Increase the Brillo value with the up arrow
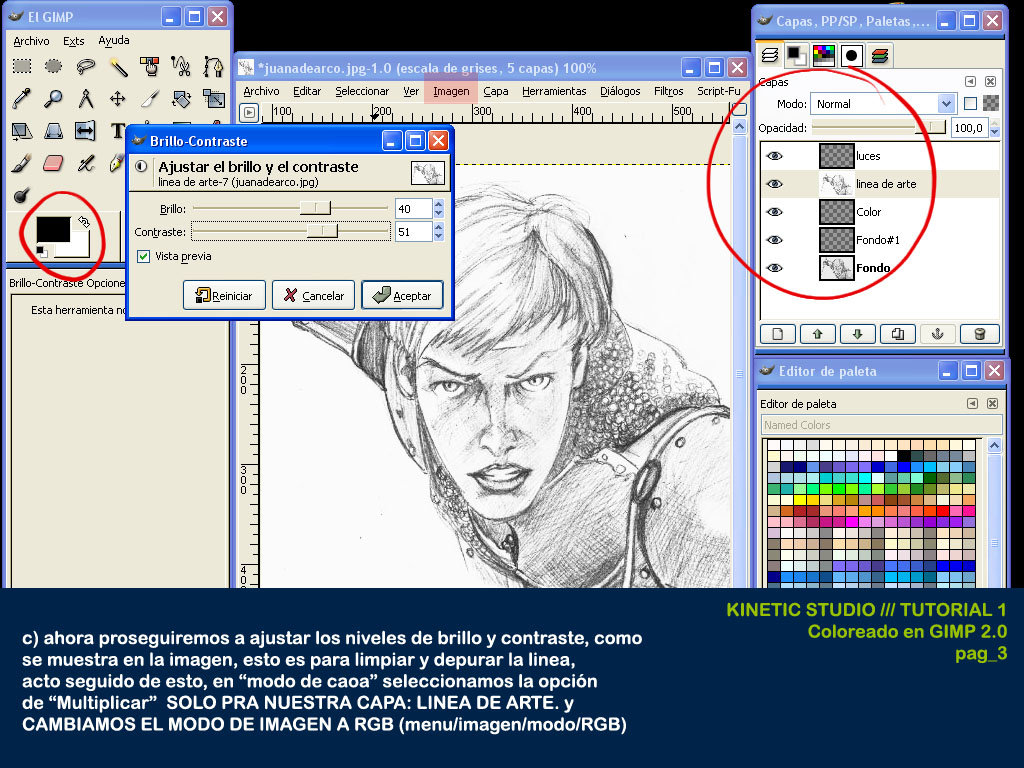The height and width of the screenshot is (768, 1024). (439, 204)
